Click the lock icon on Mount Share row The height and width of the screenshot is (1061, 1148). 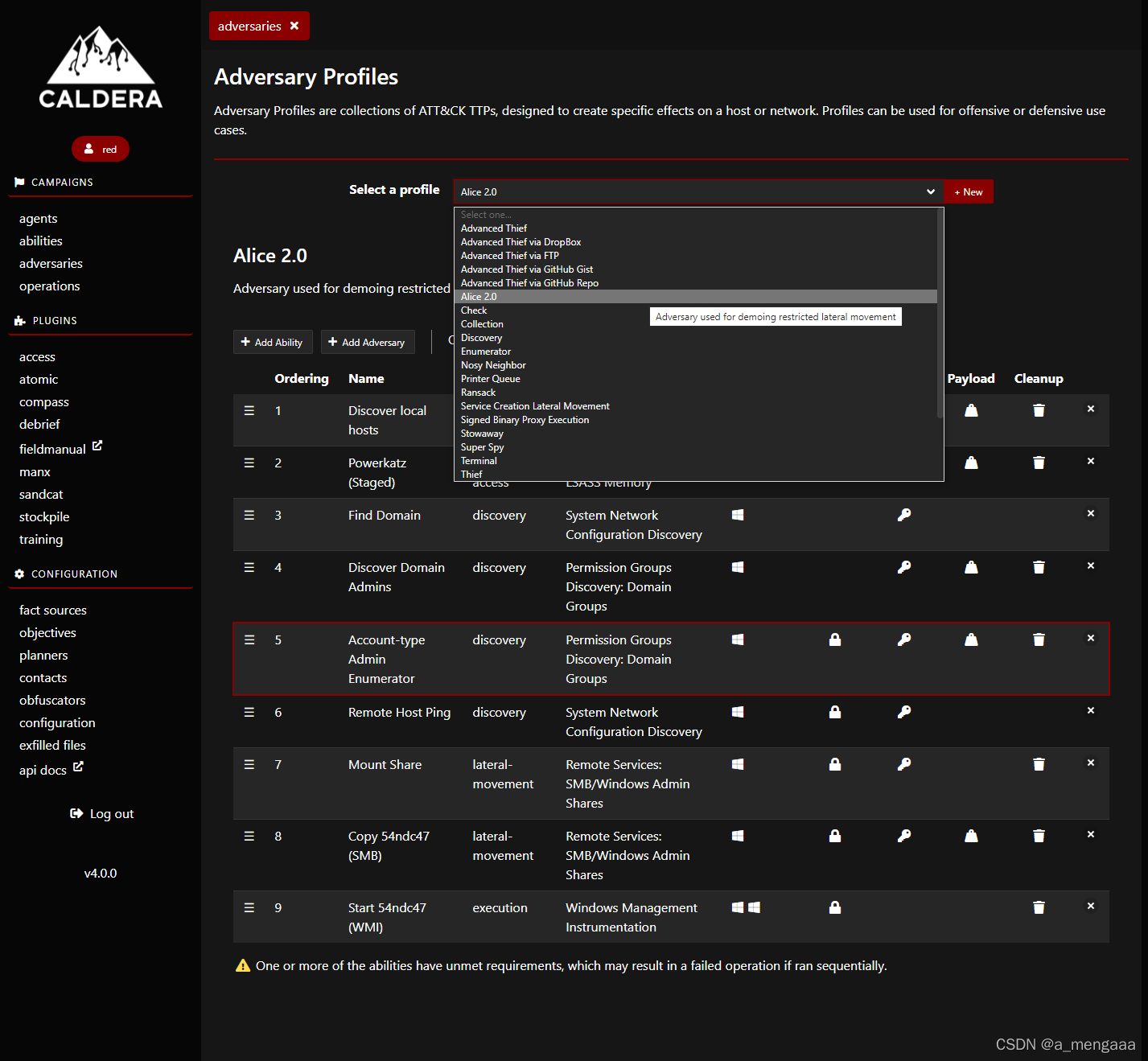(834, 763)
